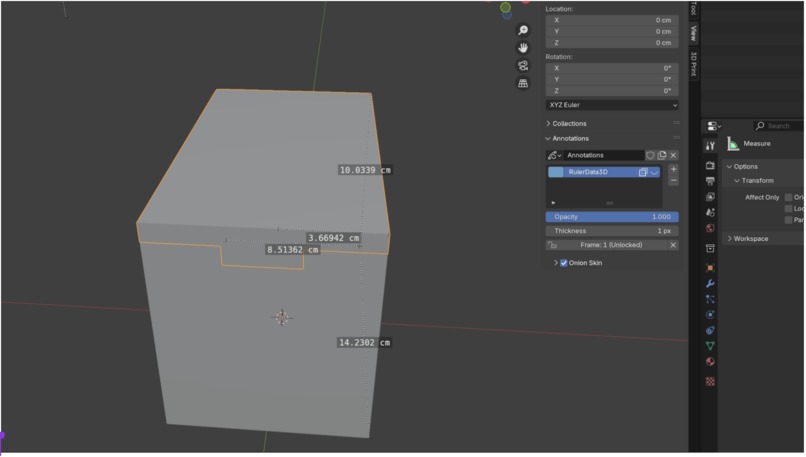The image size is (806, 457).
Task: Expand the annotation layer list filter arrow
Action: [x=553, y=203]
